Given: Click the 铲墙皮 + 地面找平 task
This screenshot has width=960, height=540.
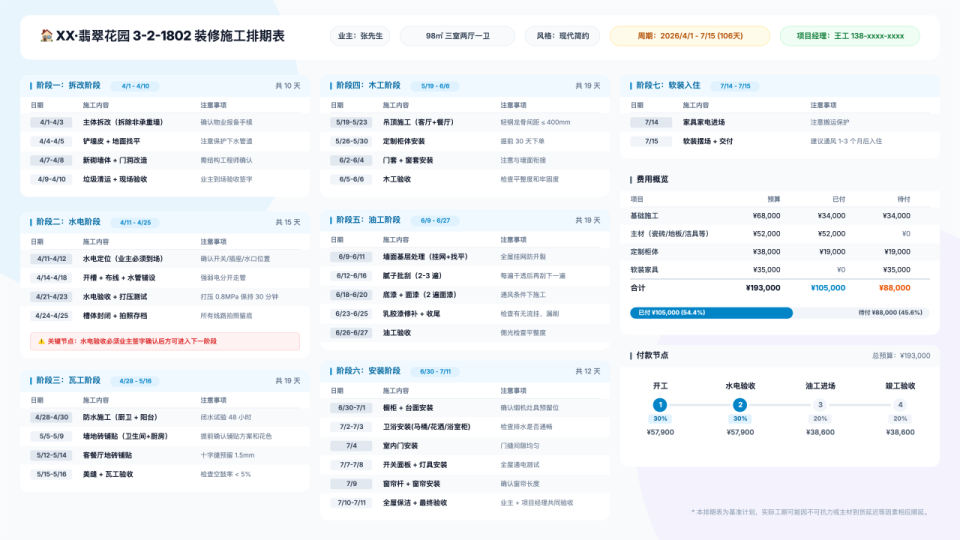Looking at the screenshot, I should tap(111, 141).
